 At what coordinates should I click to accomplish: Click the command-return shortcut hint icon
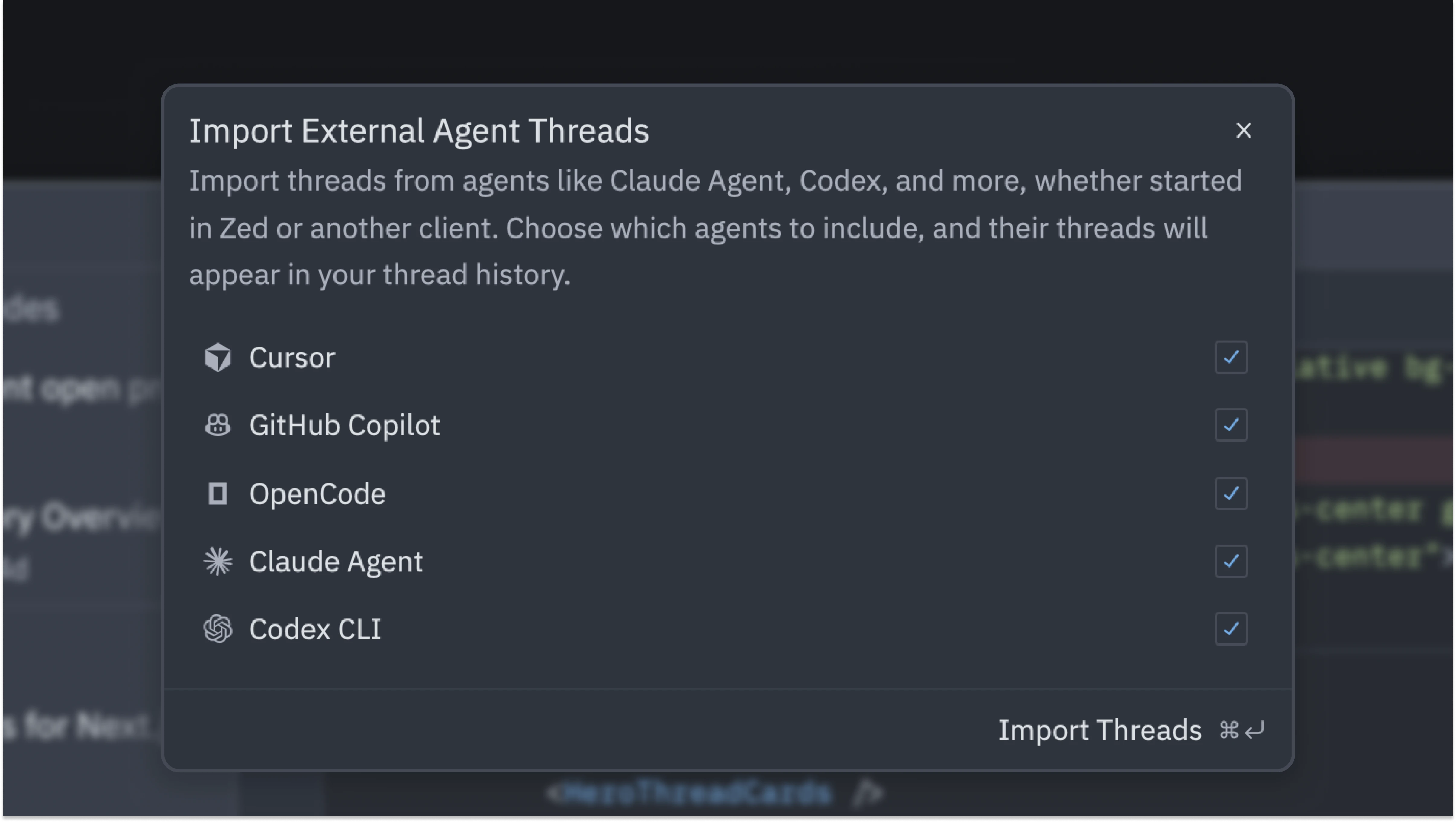click(x=1241, y=730)
